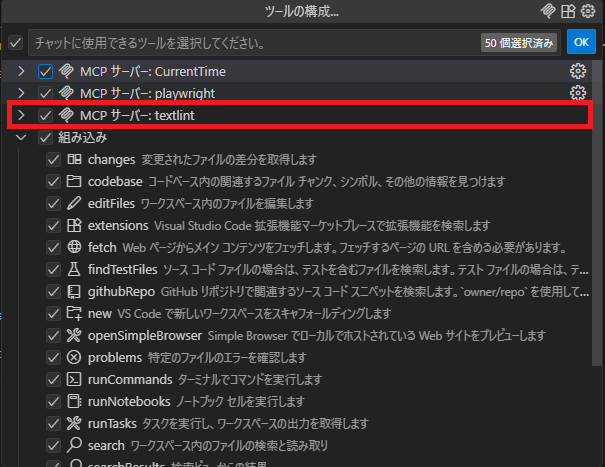Click the MCP icon beside CurrentTime
The width and height of the screenshot is (605, 467).
66,71
